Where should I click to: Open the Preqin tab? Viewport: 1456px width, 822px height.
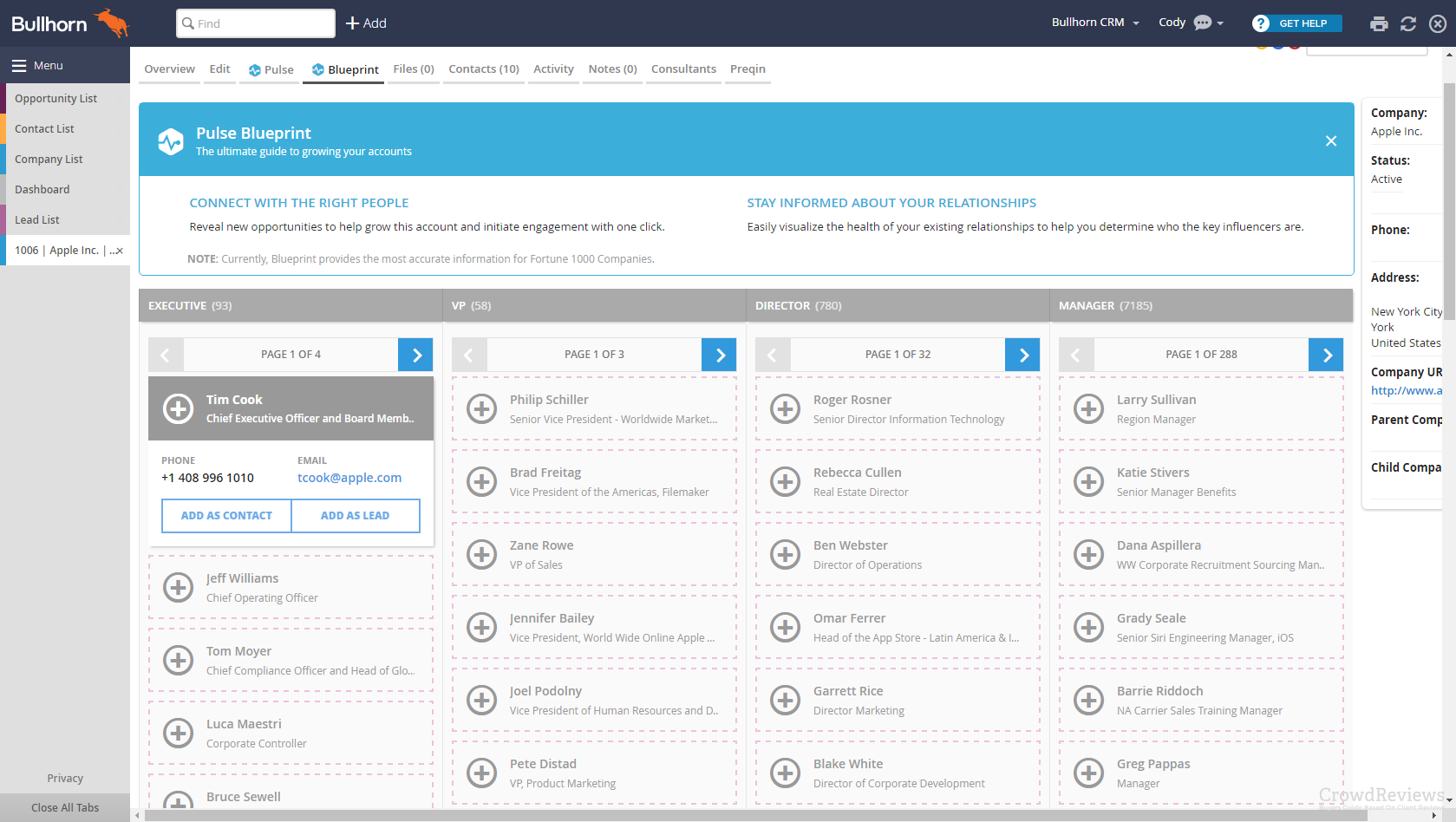[748, 69]
